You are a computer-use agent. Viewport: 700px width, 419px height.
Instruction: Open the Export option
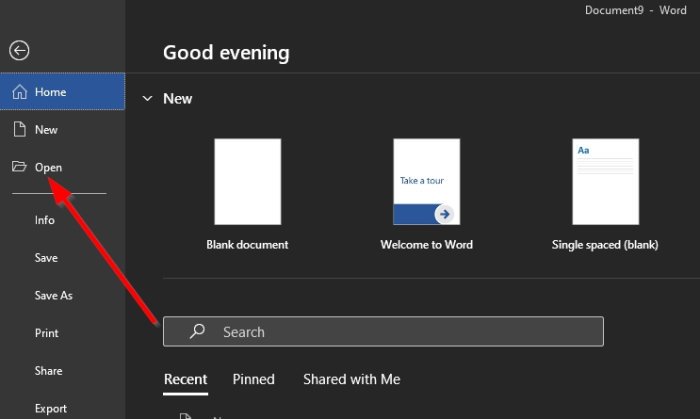click(x=50, y=408)
